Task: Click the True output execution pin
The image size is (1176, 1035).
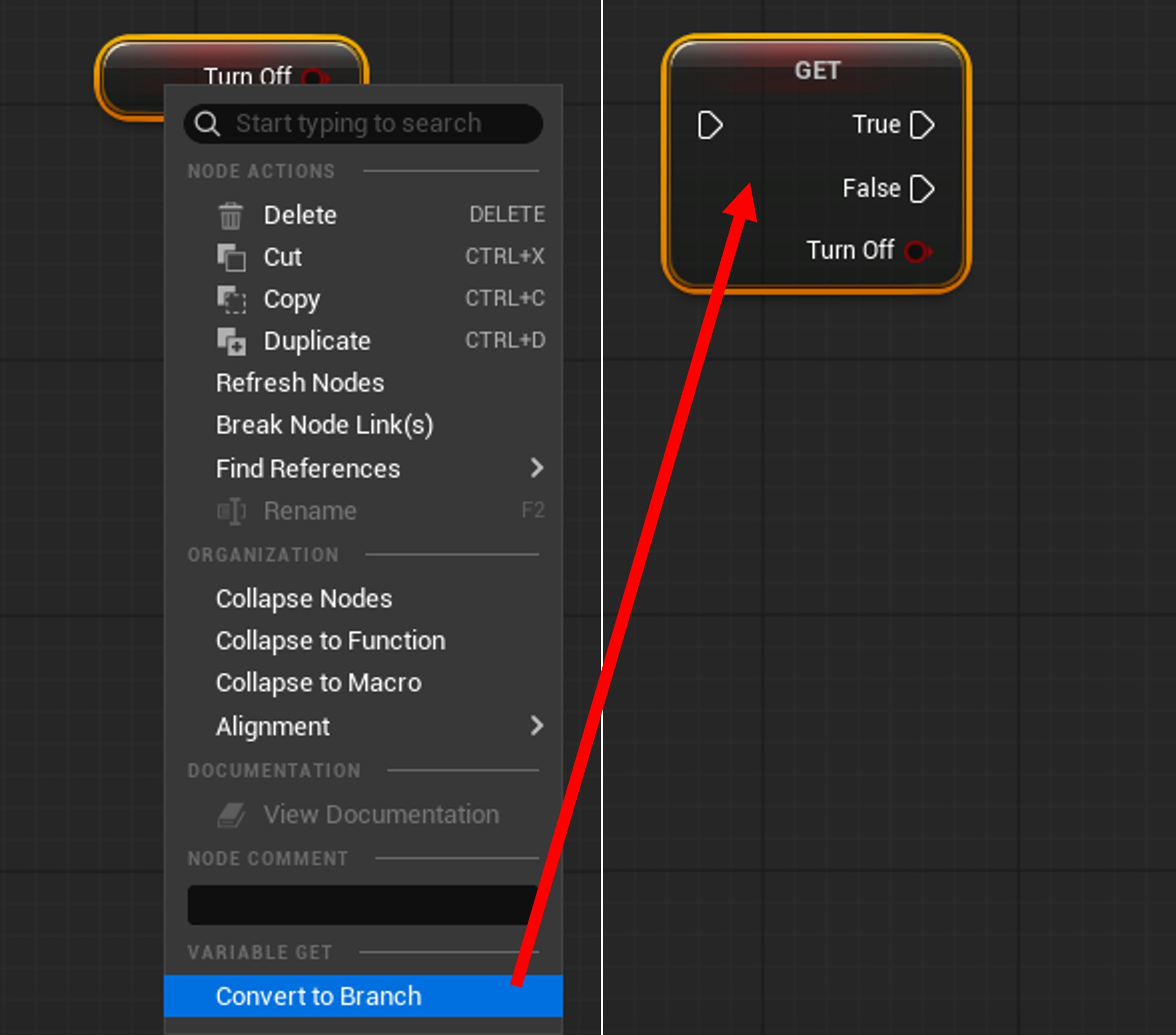Action: pos(922,125)
